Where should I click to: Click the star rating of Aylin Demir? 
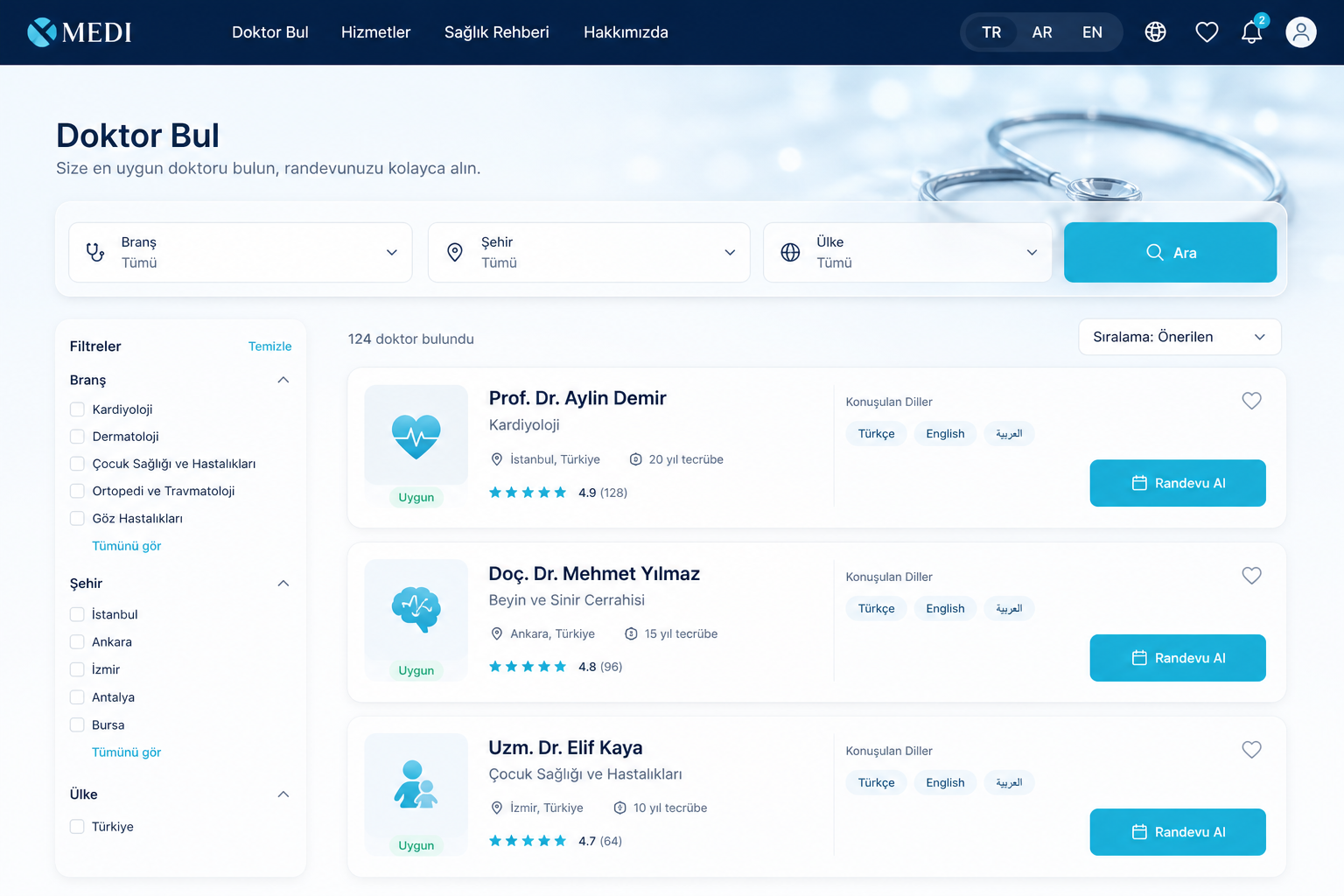(528, 493)
